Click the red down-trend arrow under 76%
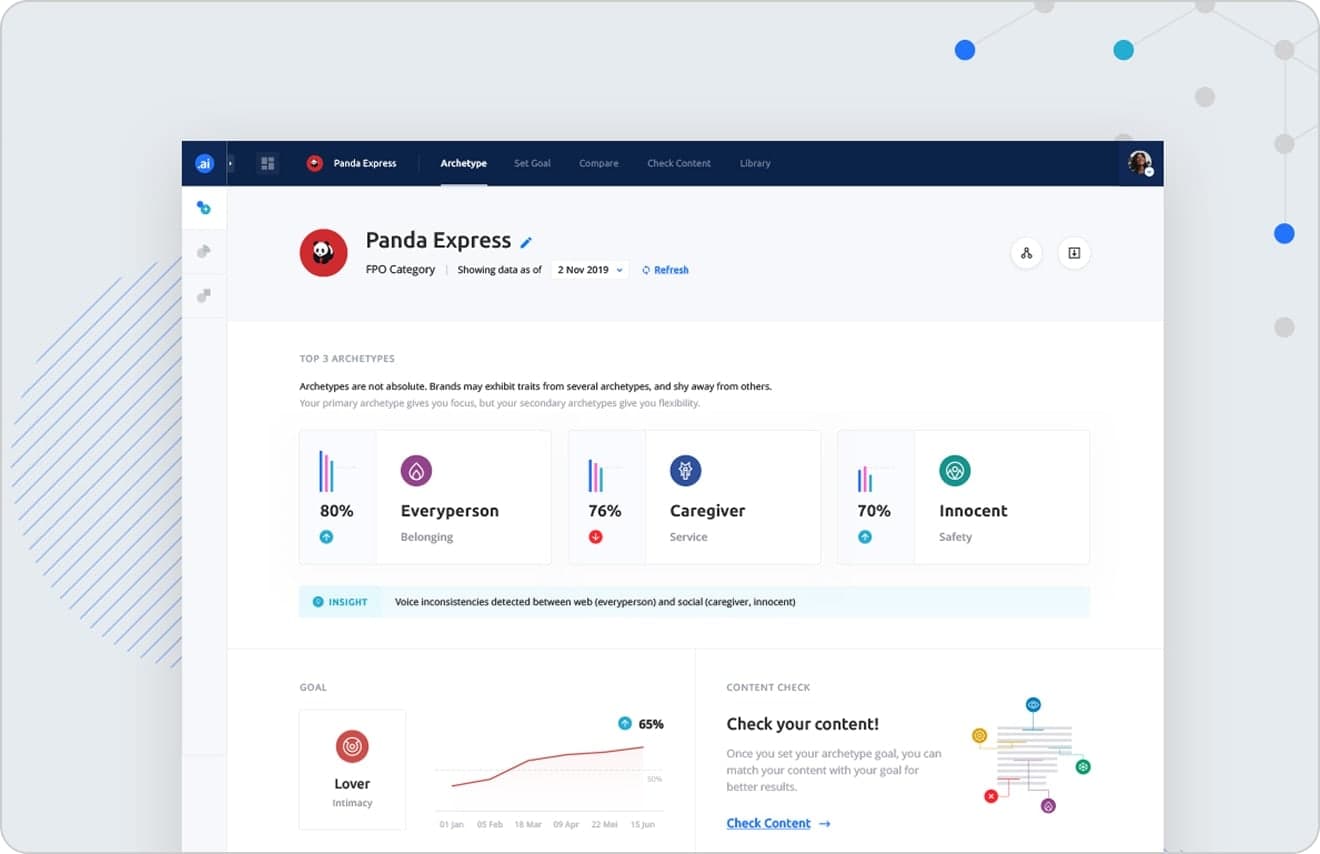The width and height of the screenshot is (1320, 854). 595,537
